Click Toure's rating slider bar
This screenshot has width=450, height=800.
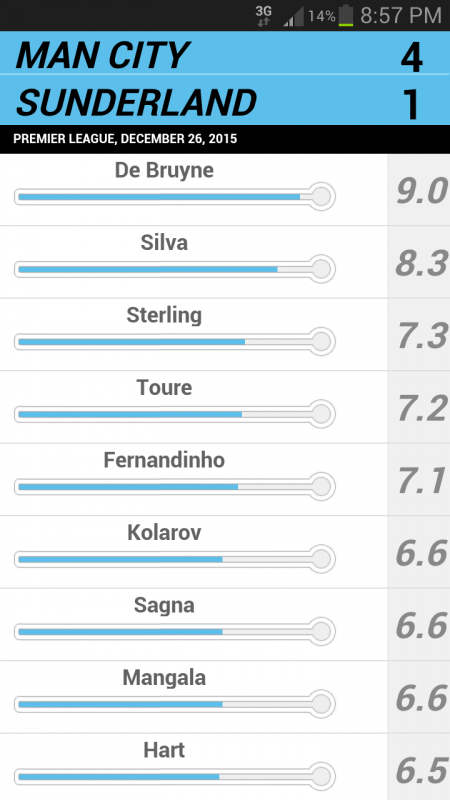174,414
